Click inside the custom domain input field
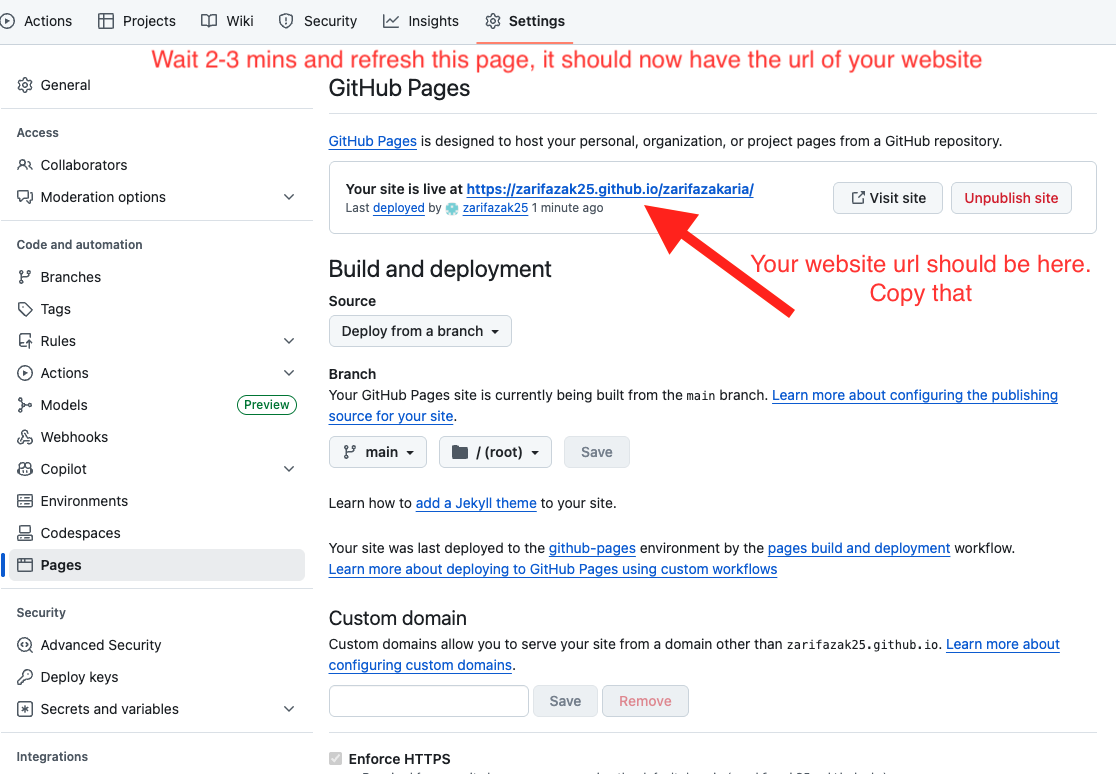This screenshot has width=1116, height=774. tap(428, 701)
